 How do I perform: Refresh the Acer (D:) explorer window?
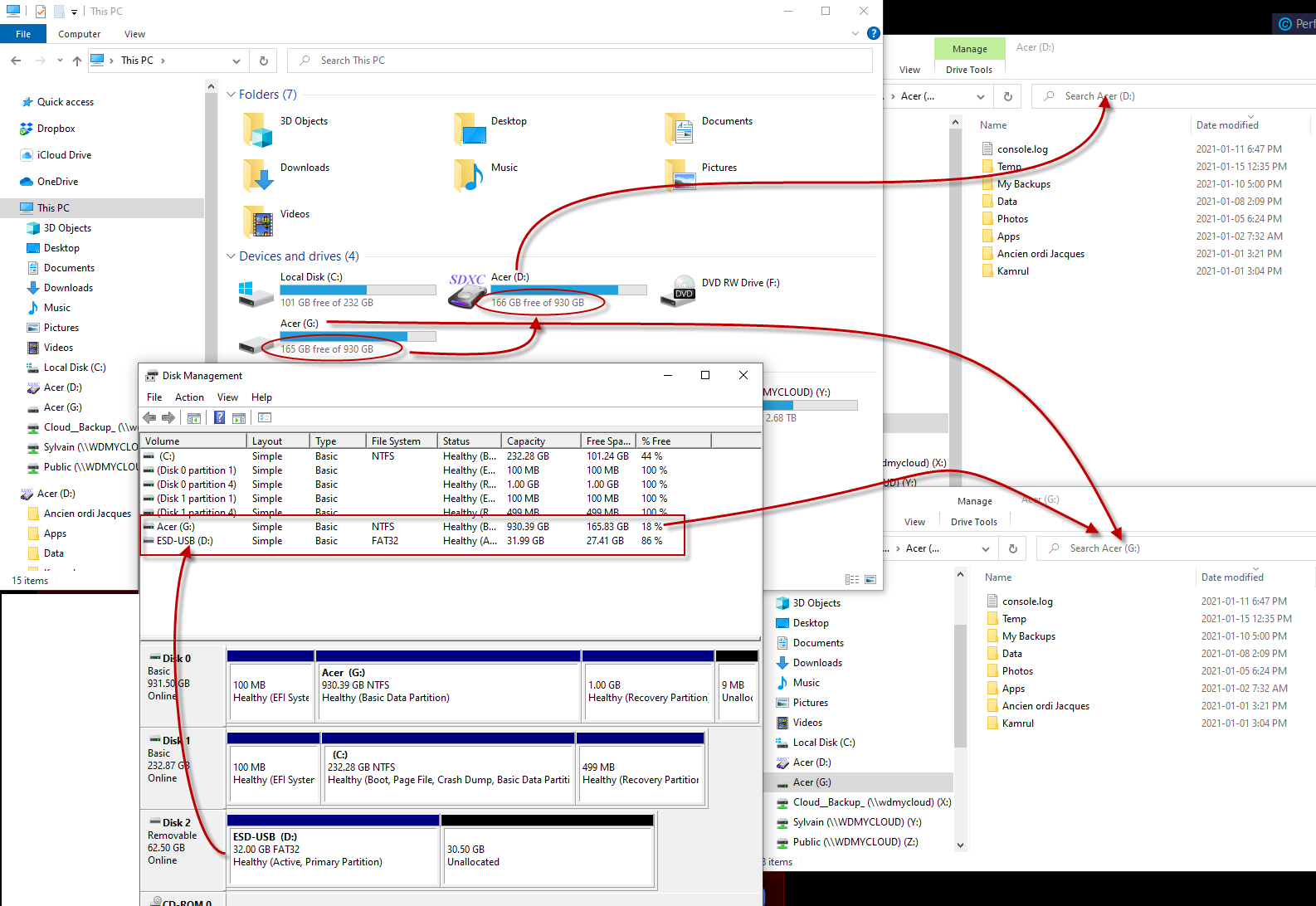click(1008, 96)
